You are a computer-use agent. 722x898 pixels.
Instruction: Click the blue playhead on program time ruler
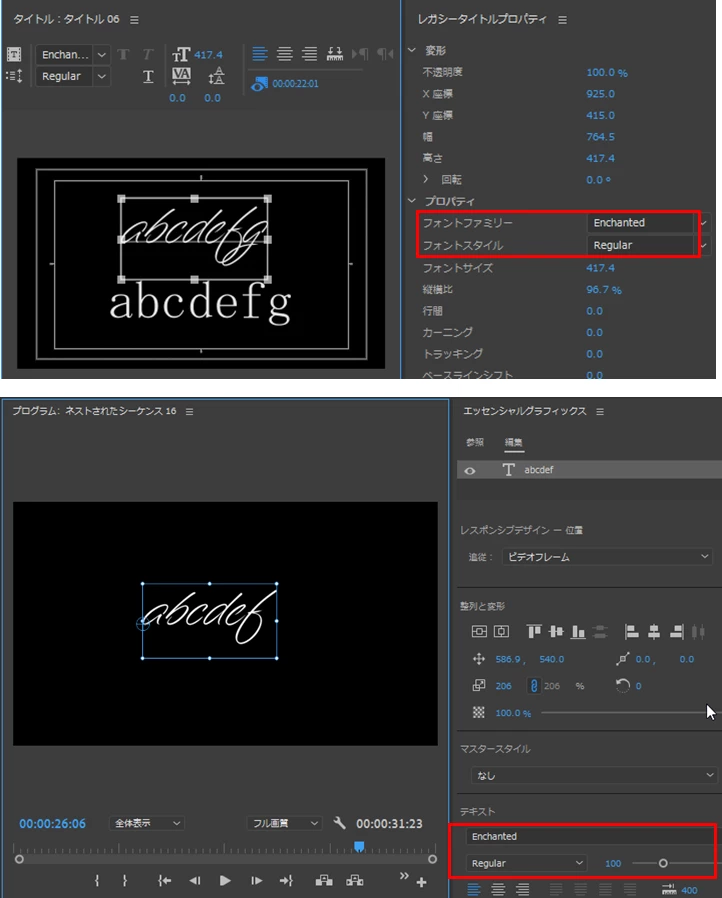[359, 846]
